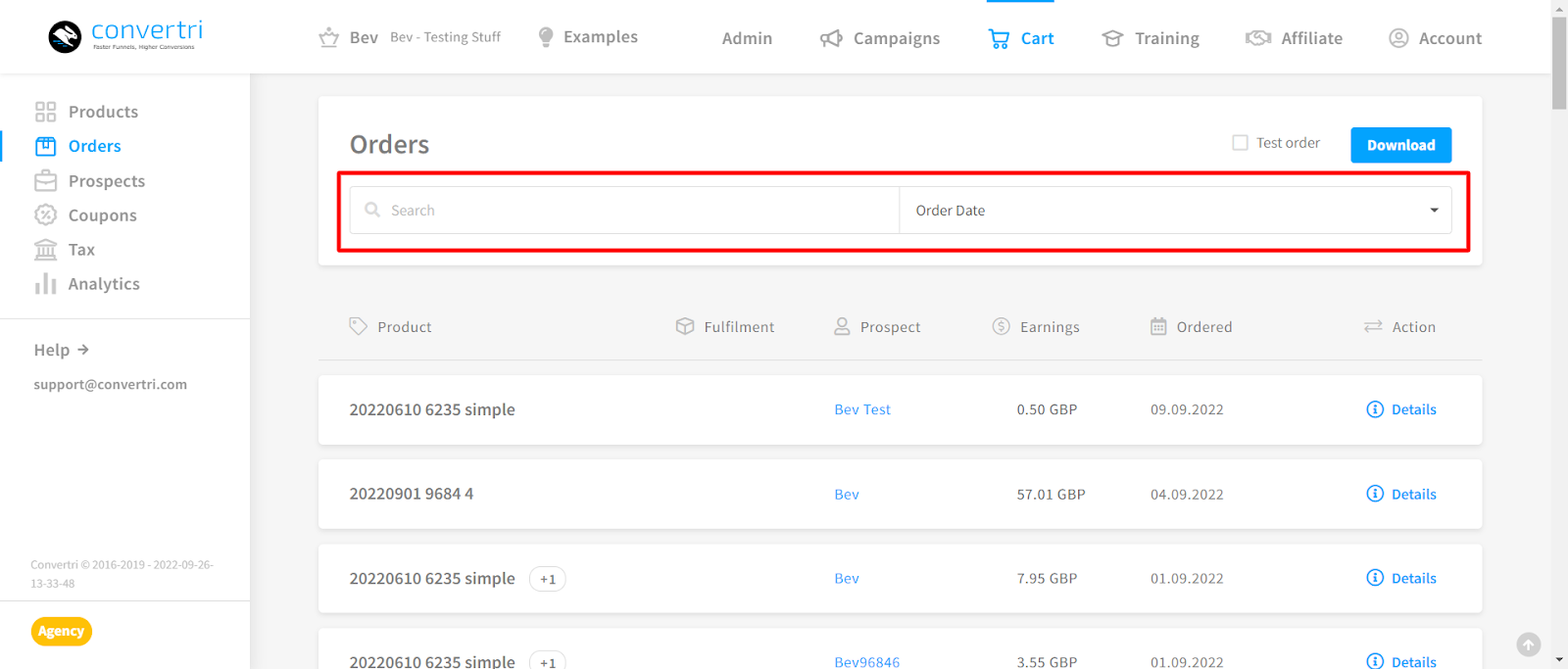The image size is (1568, 669).
Task: Click the Account user circle icon
Action: click(x=1399, y=38)
